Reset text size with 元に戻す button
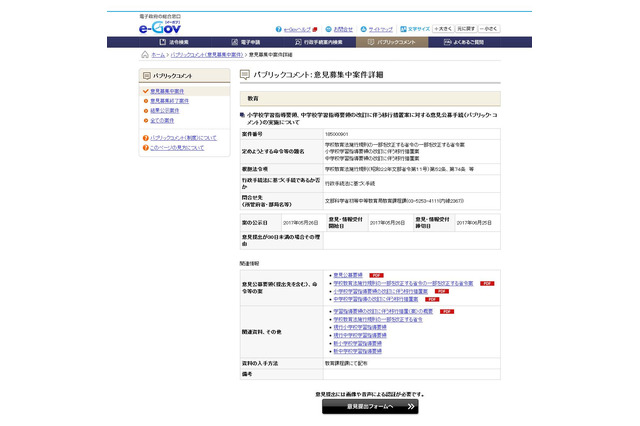640x426 pixels. [466, 29]
